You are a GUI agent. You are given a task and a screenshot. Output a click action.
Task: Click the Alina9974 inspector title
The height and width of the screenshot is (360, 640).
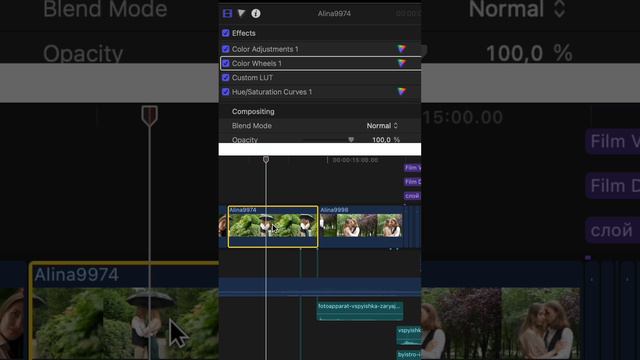pyautogui.click(x=334, y=13)
